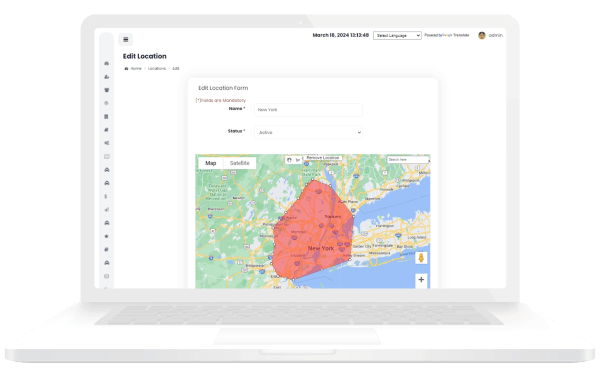This screenshot has width=600, height=380.
Task: Go to Home breadcrumb link
Action: pos(136,68)
